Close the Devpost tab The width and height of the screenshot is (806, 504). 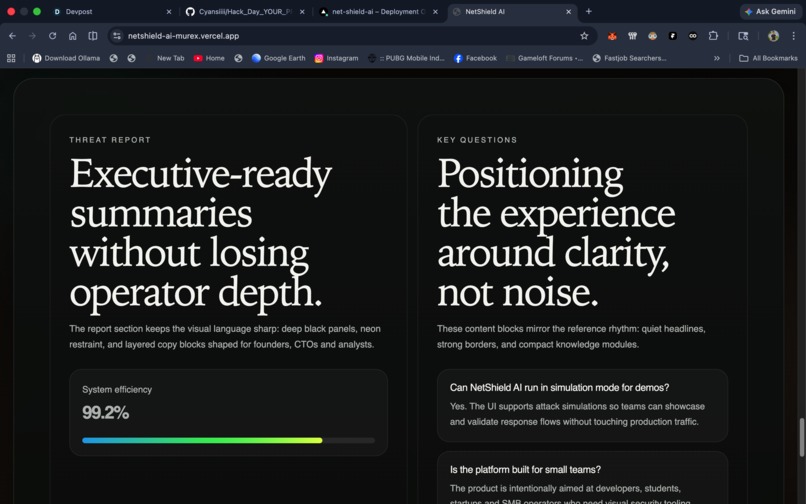pyautogui.click(x=169, y=11)
